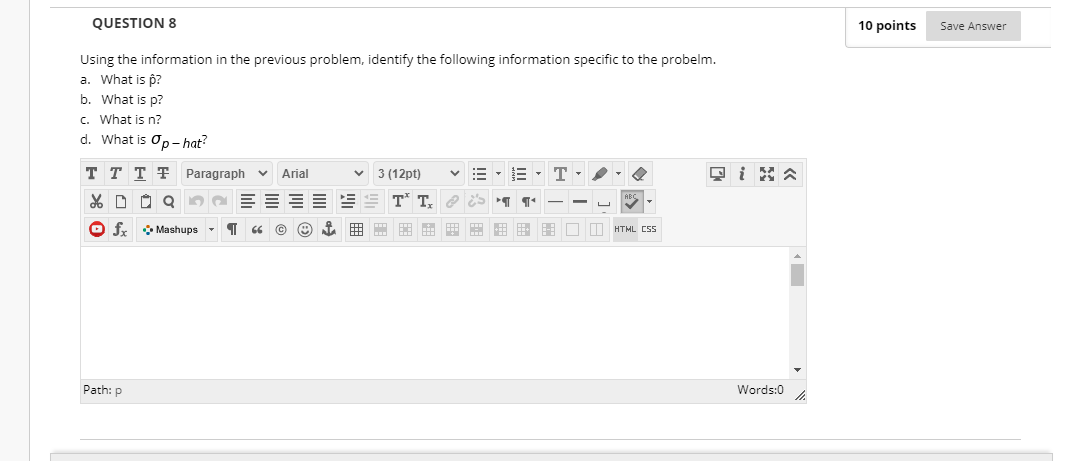Apply underline formatting in the editor
This screenshot has width=1070, height=461.
tap(139, 174)
